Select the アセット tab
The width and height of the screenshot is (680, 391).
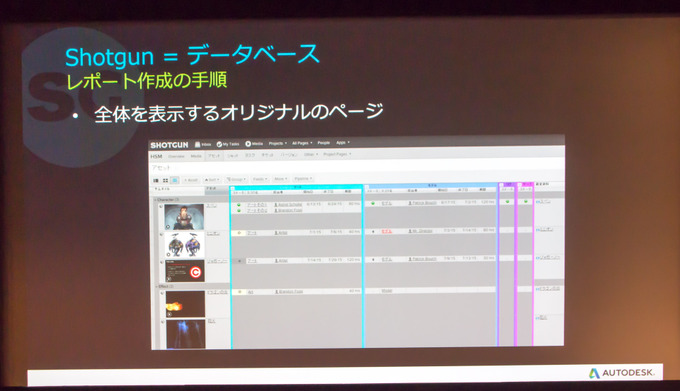(x=214, y=156)
